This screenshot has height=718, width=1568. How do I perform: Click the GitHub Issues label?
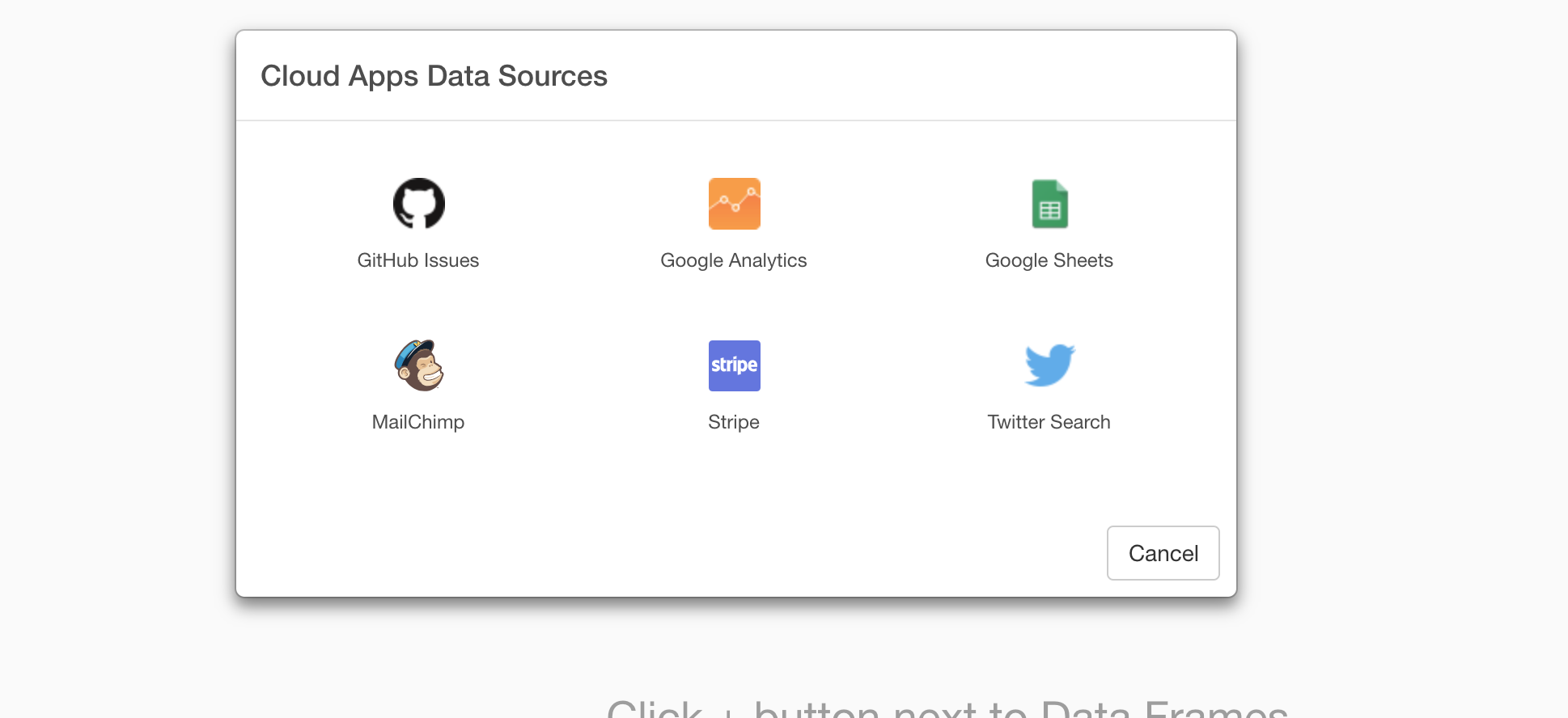tap(418, 260)
